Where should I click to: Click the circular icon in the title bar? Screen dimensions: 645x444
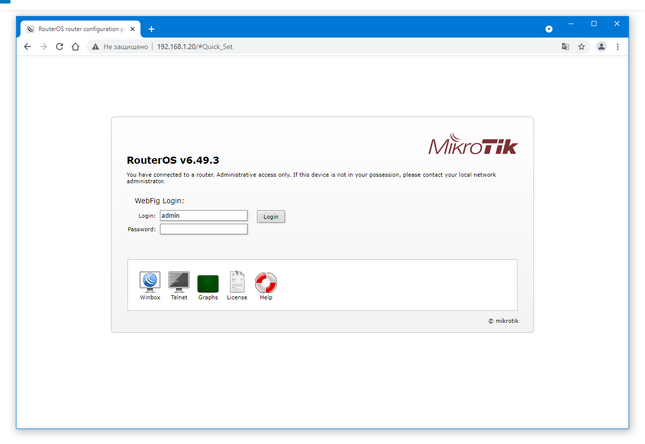tap(549, 29)
